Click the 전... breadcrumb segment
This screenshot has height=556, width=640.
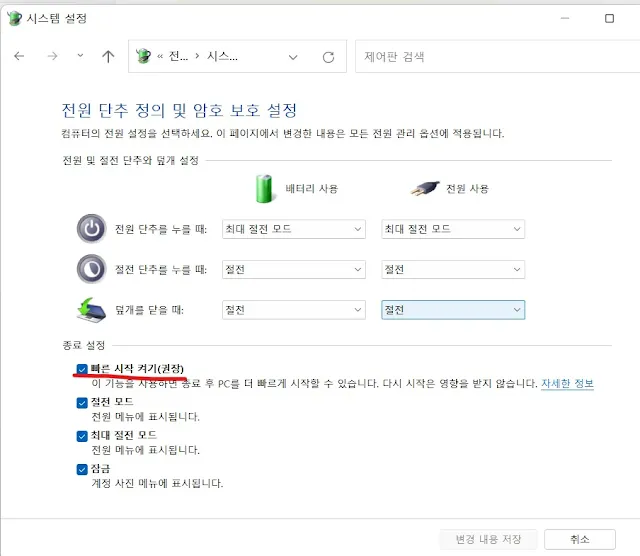[x=178, y=56]
